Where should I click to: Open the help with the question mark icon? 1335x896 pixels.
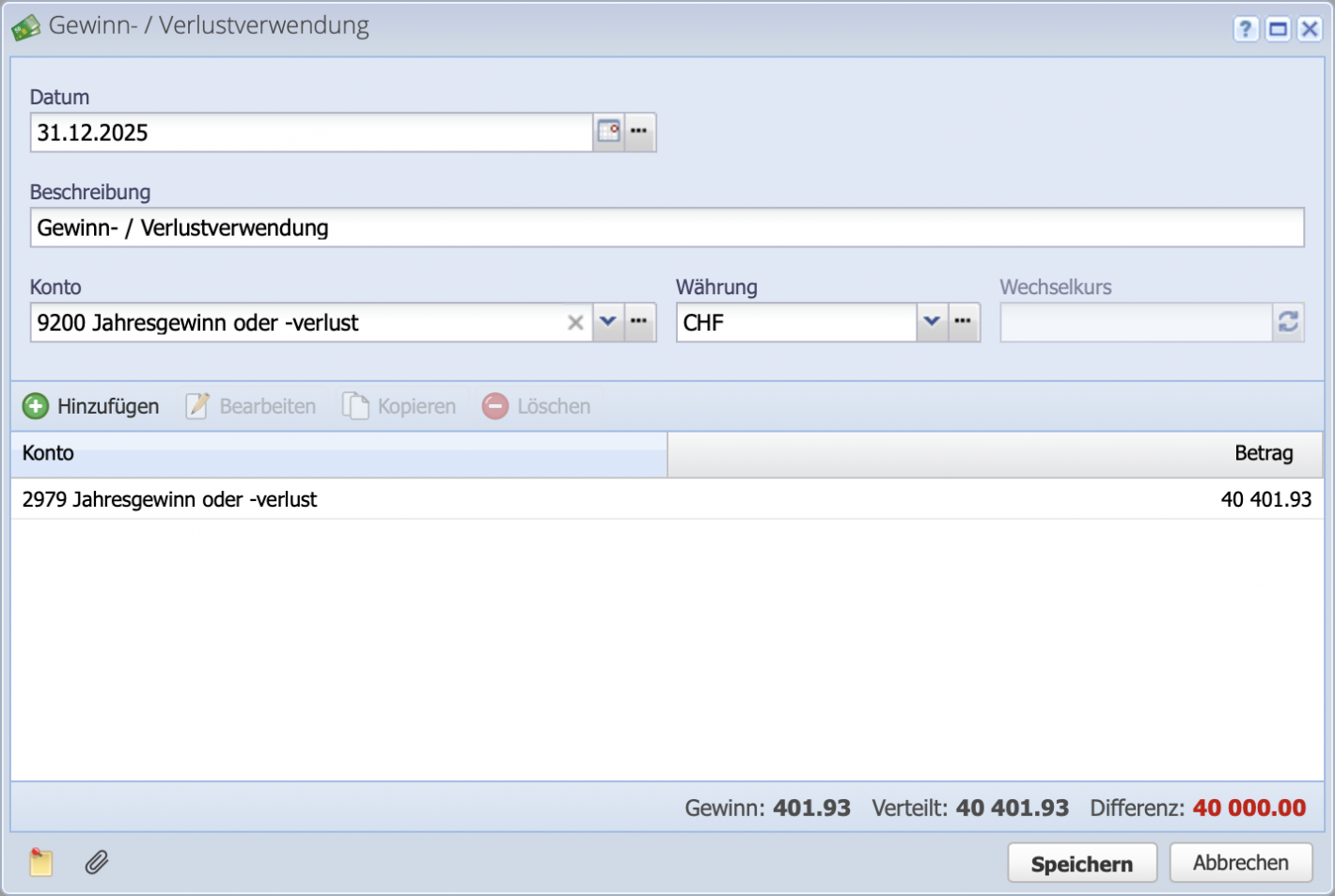pyautogui.click(x=1245, y=29)
